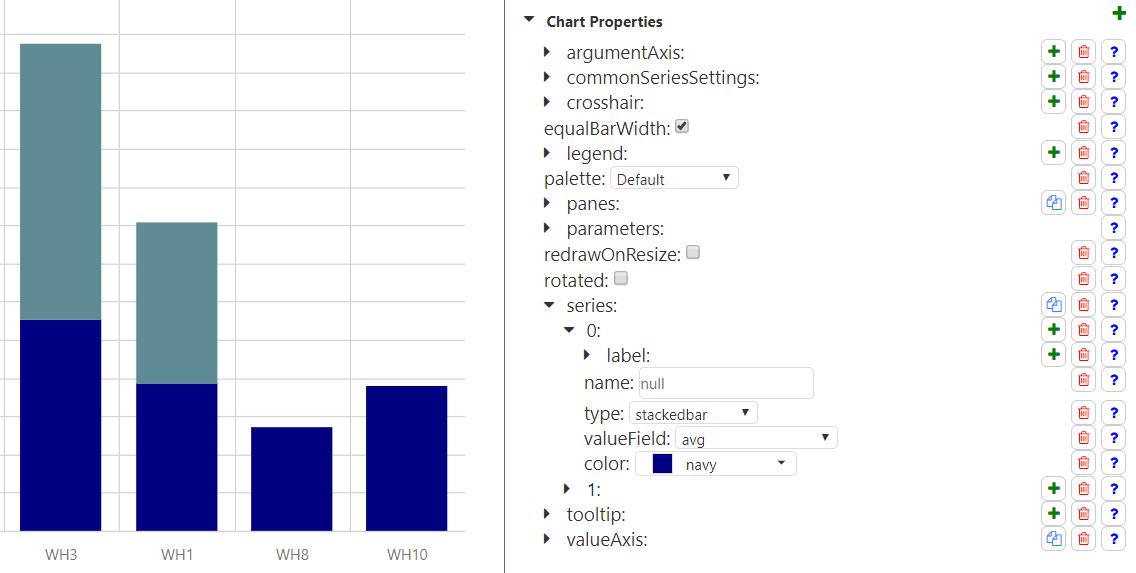Click the trash icon for series 0 type

pyautogui.click(x=1083, y=413)
